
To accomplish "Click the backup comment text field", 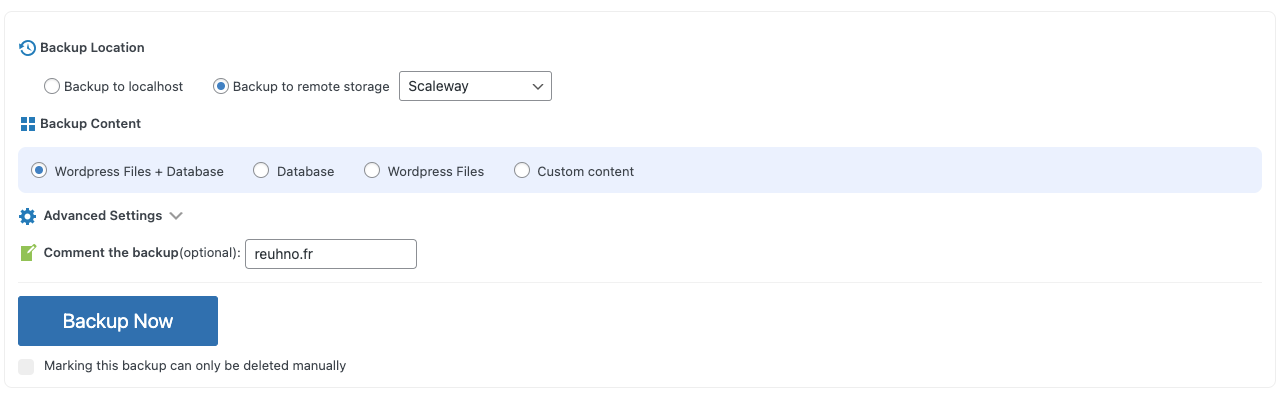I will 331,254.
